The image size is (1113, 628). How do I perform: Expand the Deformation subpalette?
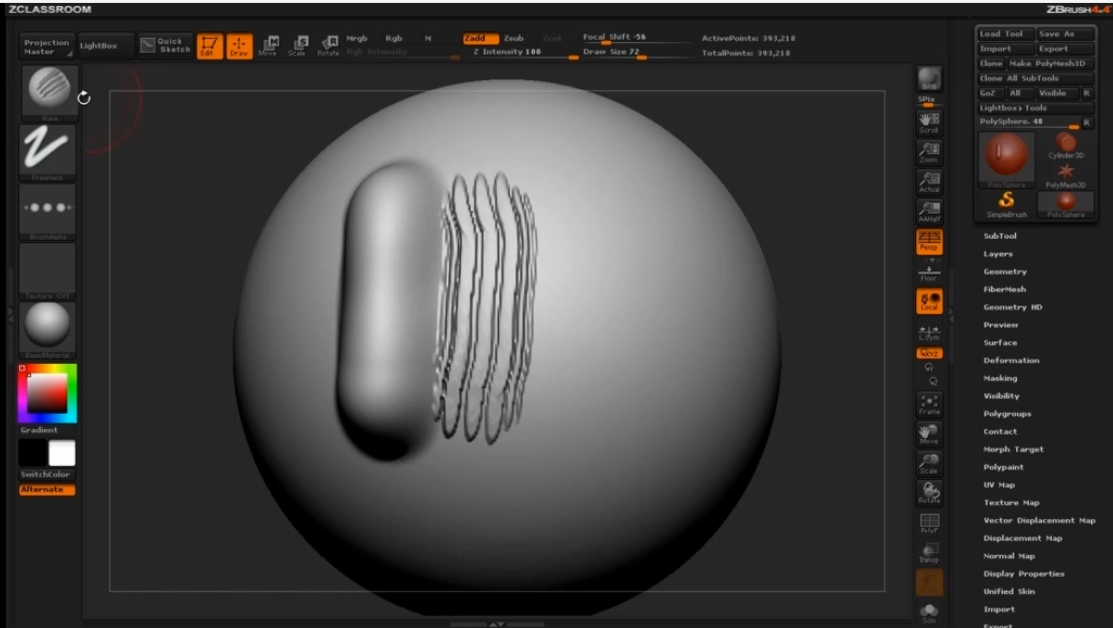[1011, 361]
